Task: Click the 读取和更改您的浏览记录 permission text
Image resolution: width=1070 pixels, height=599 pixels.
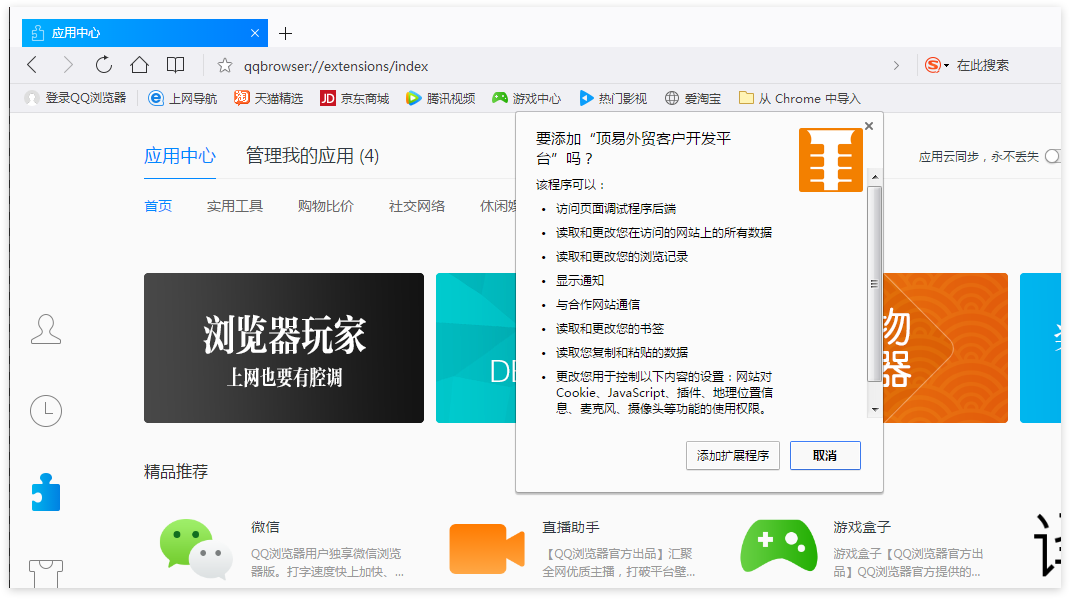Action: (622, 257)
